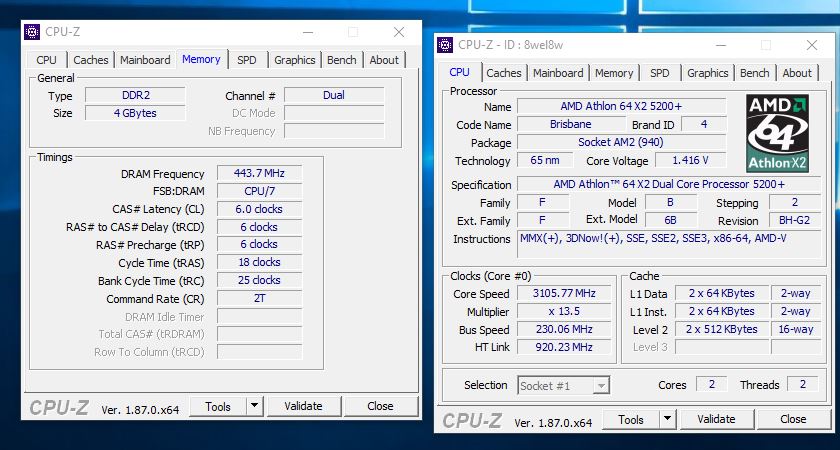Click the 25 clocks Bank Cycle Time value

click(259, 280)
